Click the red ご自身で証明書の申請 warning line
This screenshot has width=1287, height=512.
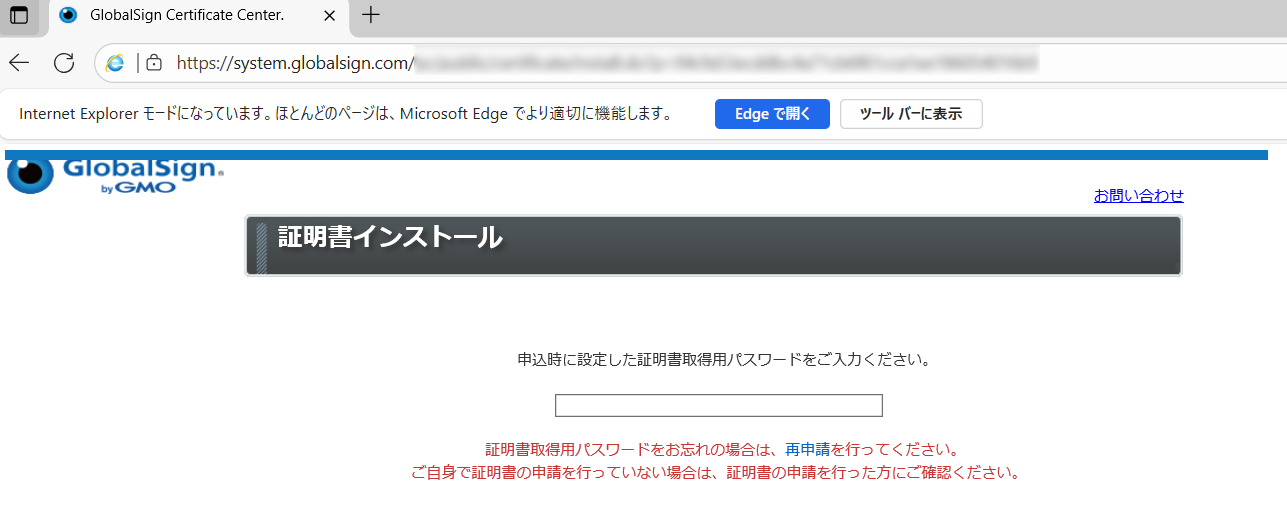click(716, 473)
